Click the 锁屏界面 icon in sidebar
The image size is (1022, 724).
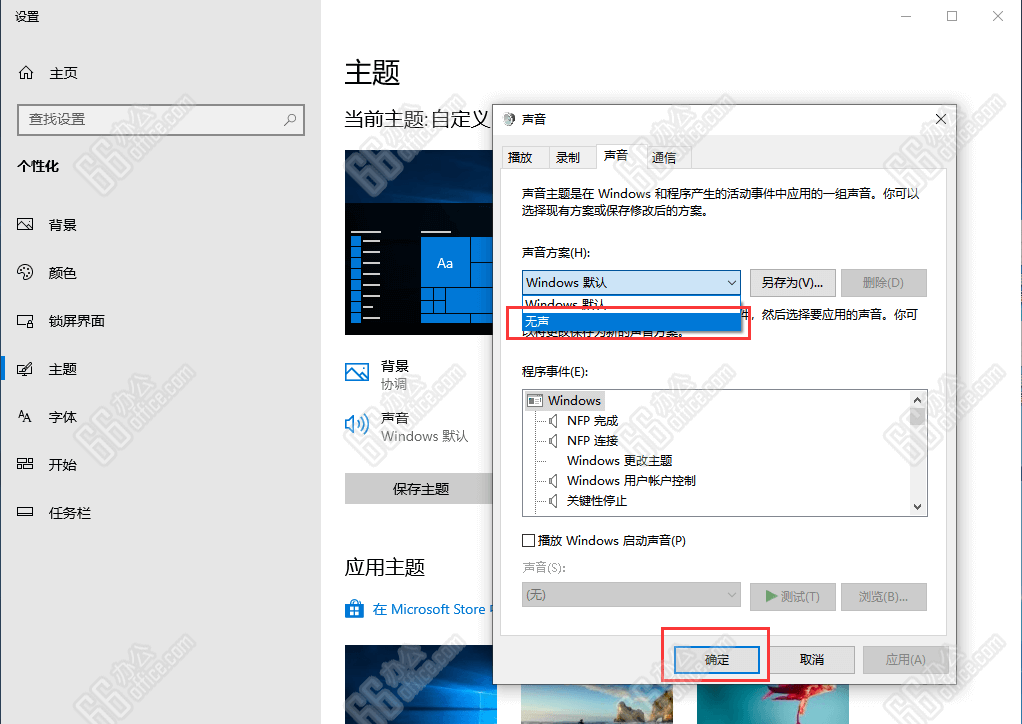25,321
